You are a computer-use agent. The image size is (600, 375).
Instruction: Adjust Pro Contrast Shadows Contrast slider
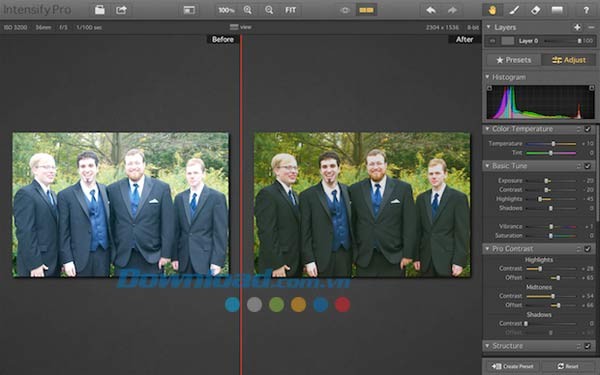pyautogui.click(x=551, y=324)
